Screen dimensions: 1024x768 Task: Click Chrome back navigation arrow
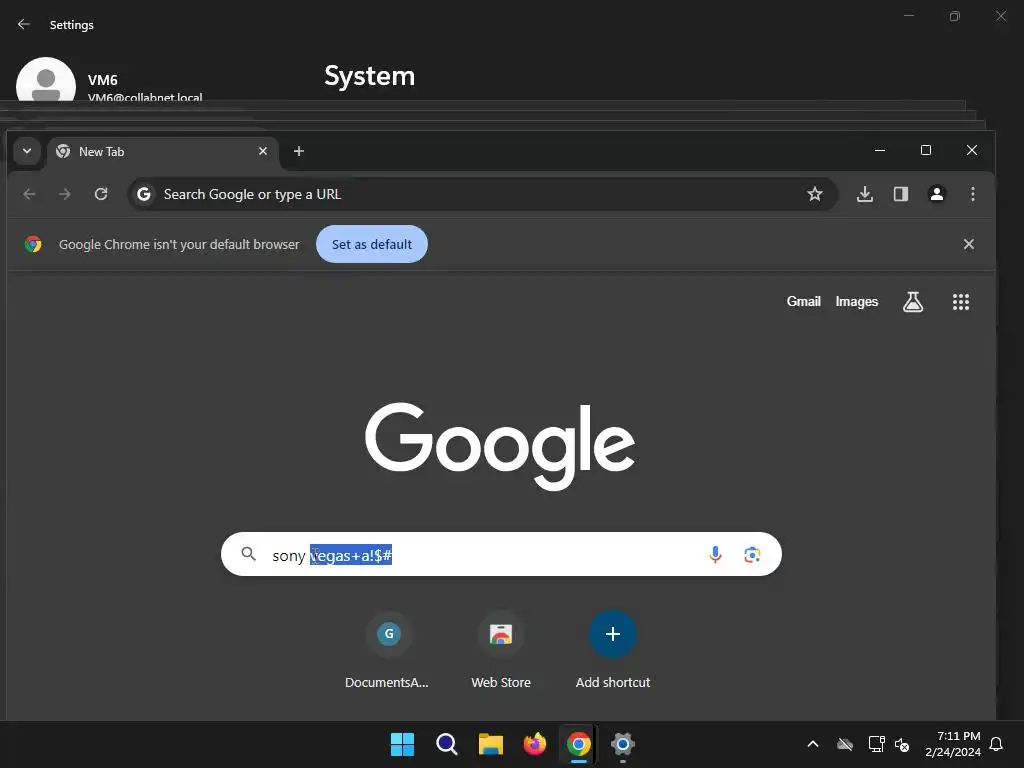point(29,194)
